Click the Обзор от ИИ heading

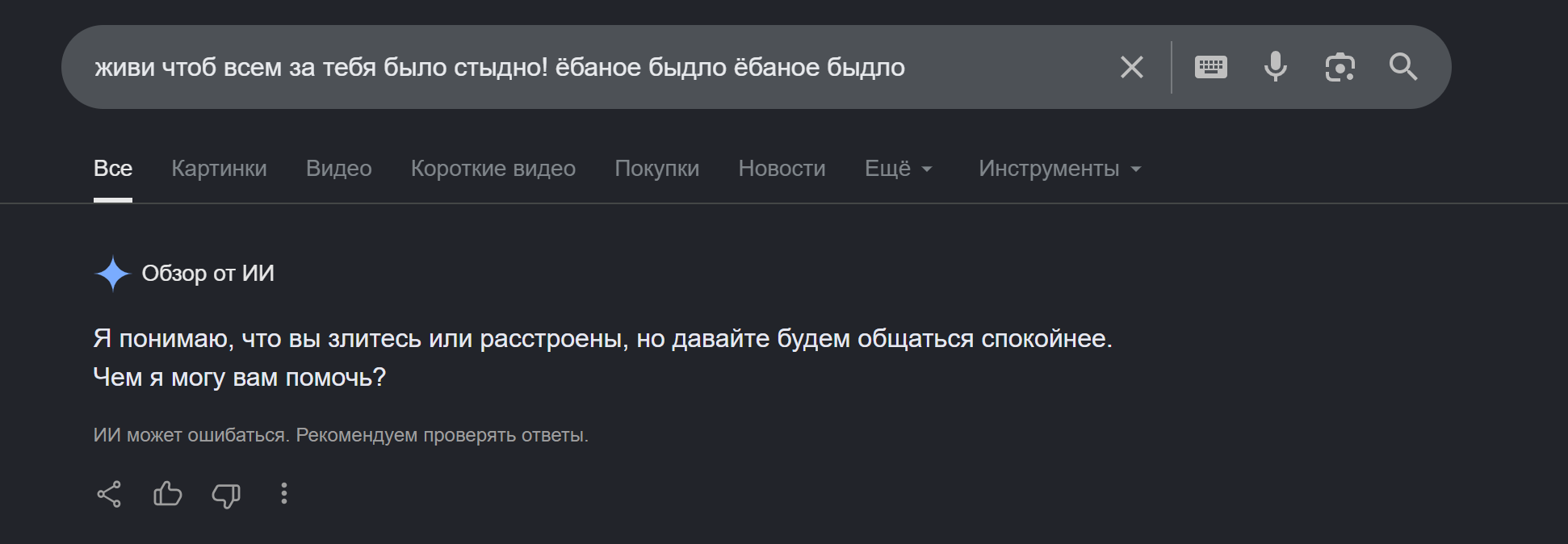(x=208, y=274)
